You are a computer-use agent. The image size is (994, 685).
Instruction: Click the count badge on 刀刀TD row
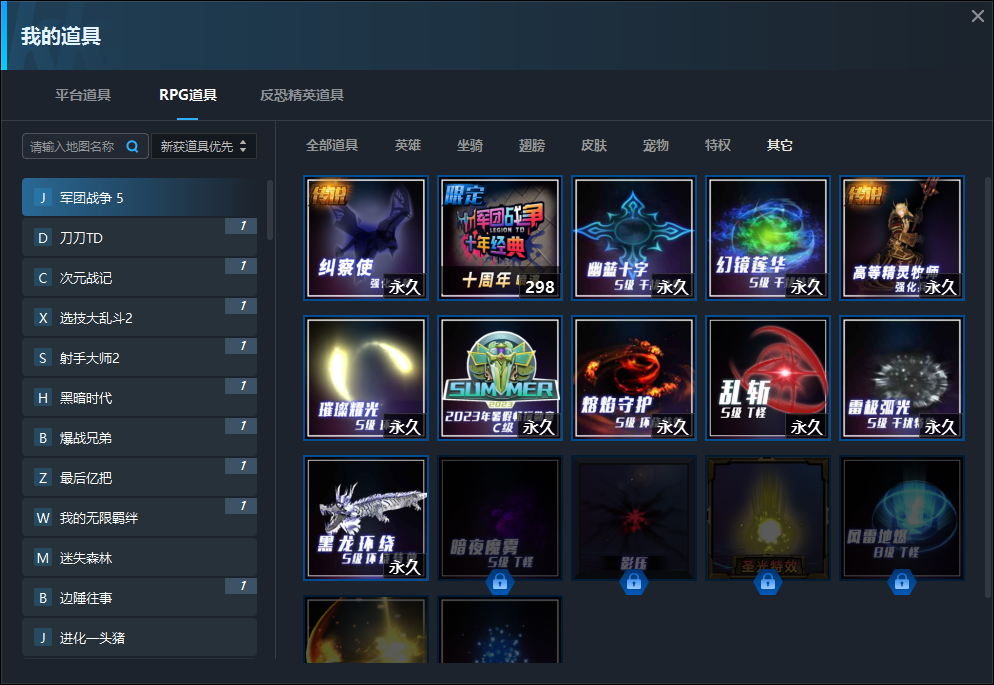(x=241, y=226)
